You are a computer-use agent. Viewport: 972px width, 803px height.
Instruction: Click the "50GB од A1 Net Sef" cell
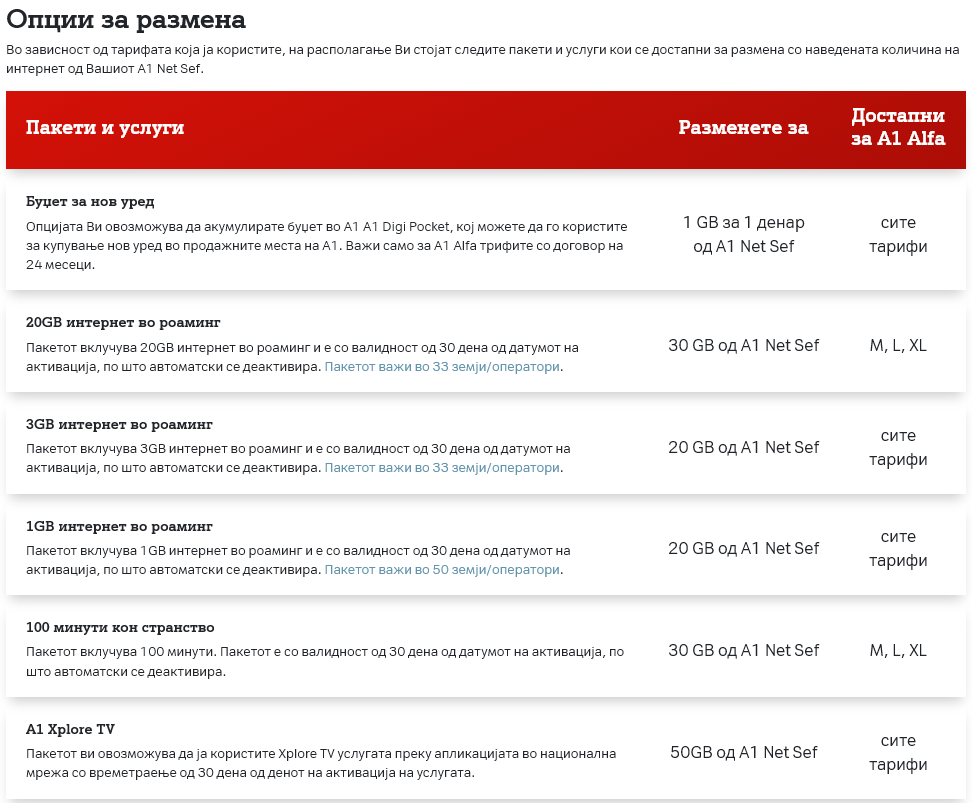coord(743,752)
